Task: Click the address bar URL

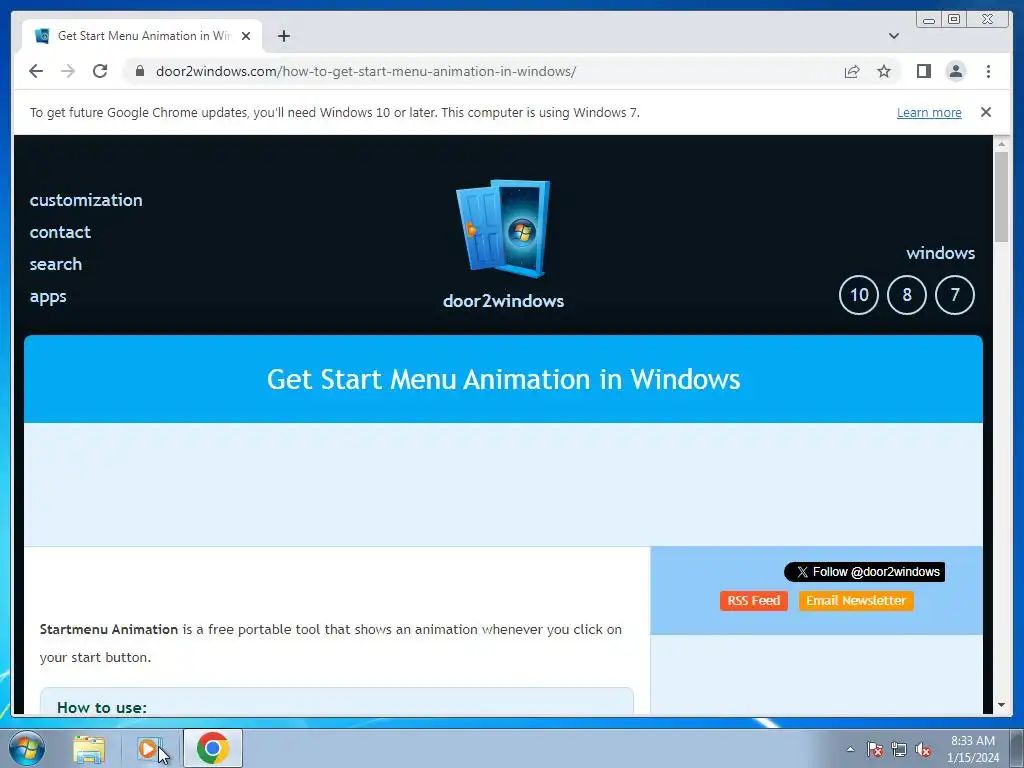Action: pos(366,71)
